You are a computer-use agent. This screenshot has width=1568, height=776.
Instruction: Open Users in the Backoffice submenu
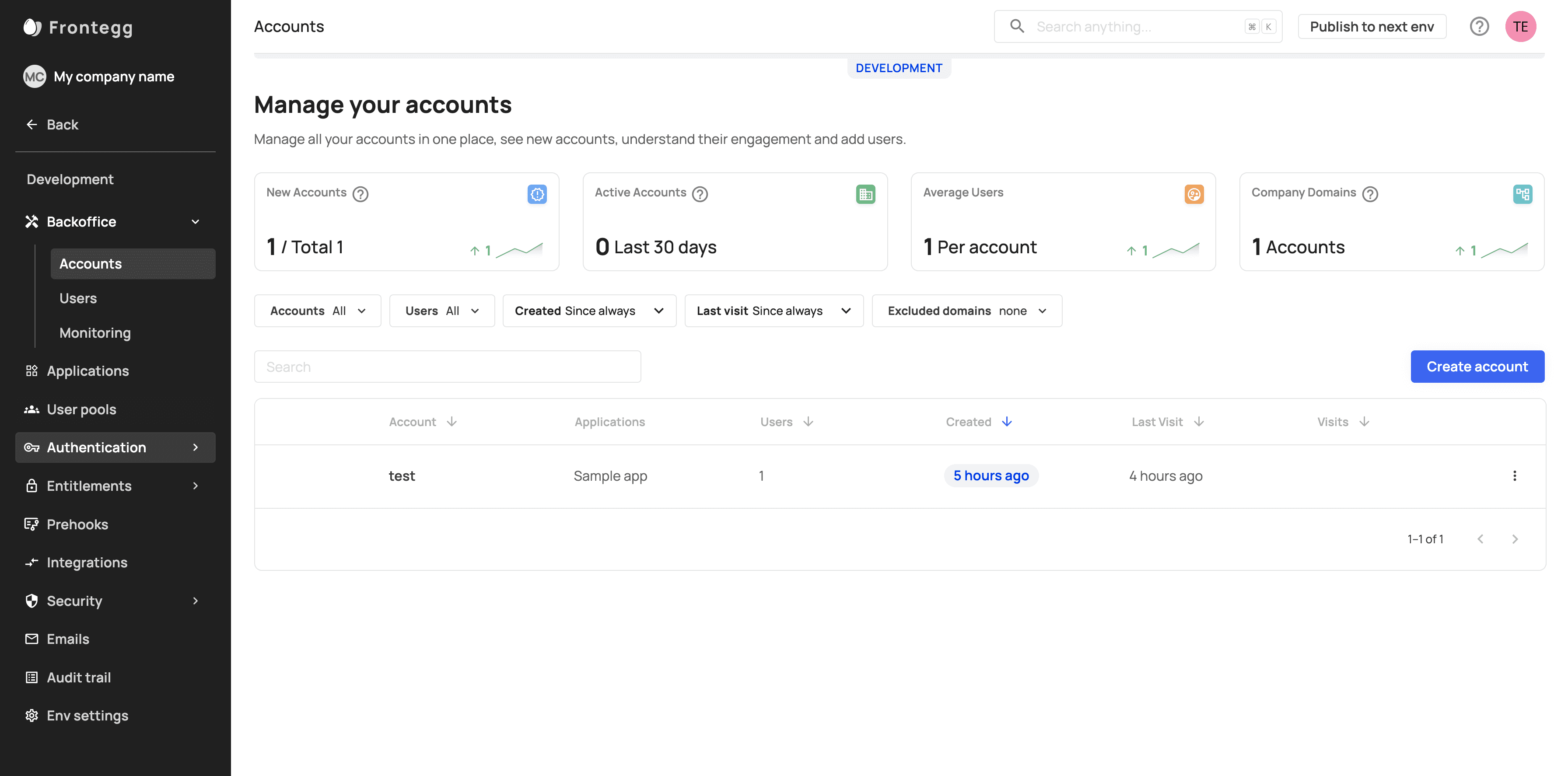(78, 298)
